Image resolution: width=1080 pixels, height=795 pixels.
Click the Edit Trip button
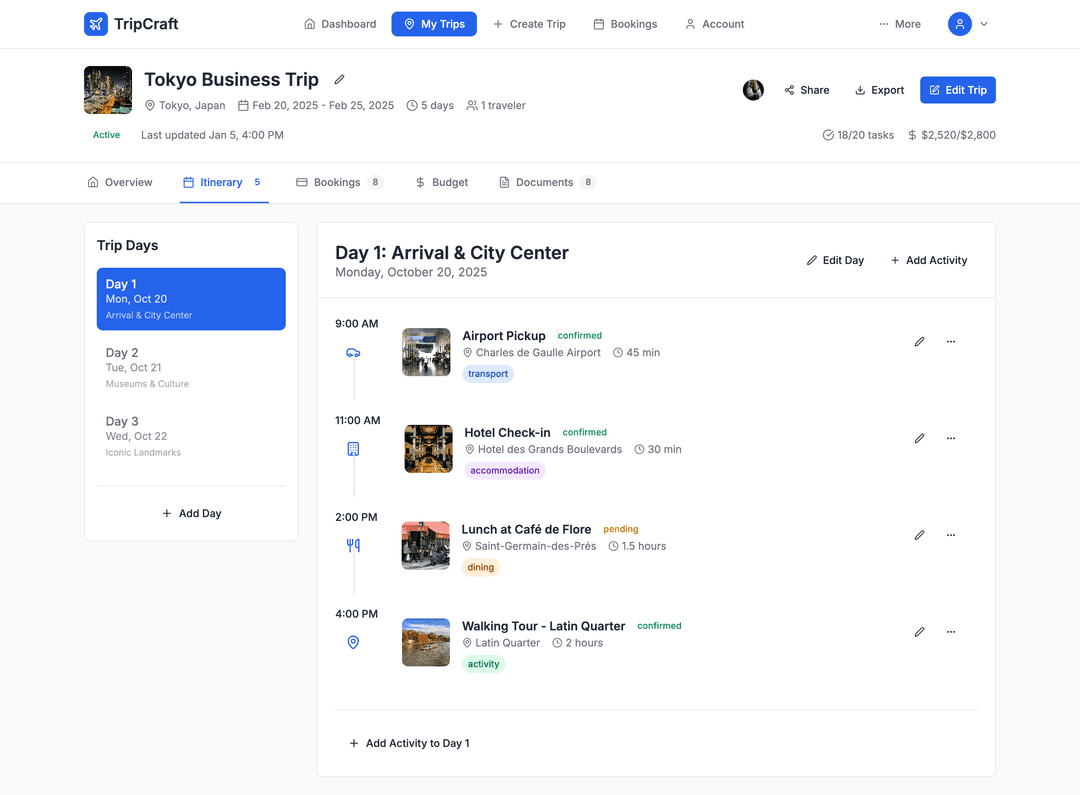click(957, 90)
